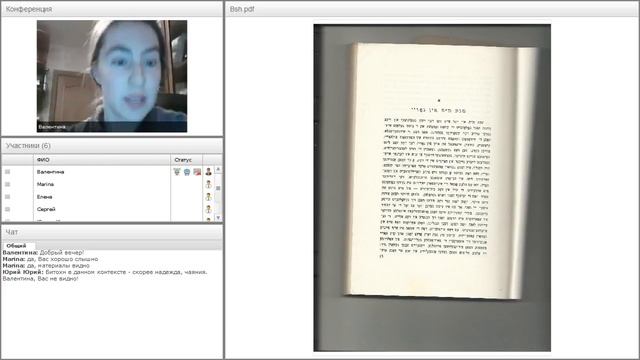Click Валентина's webcam video feed
Image resolution: width=640 pixels, height=360 pixels.
[112, 76]
